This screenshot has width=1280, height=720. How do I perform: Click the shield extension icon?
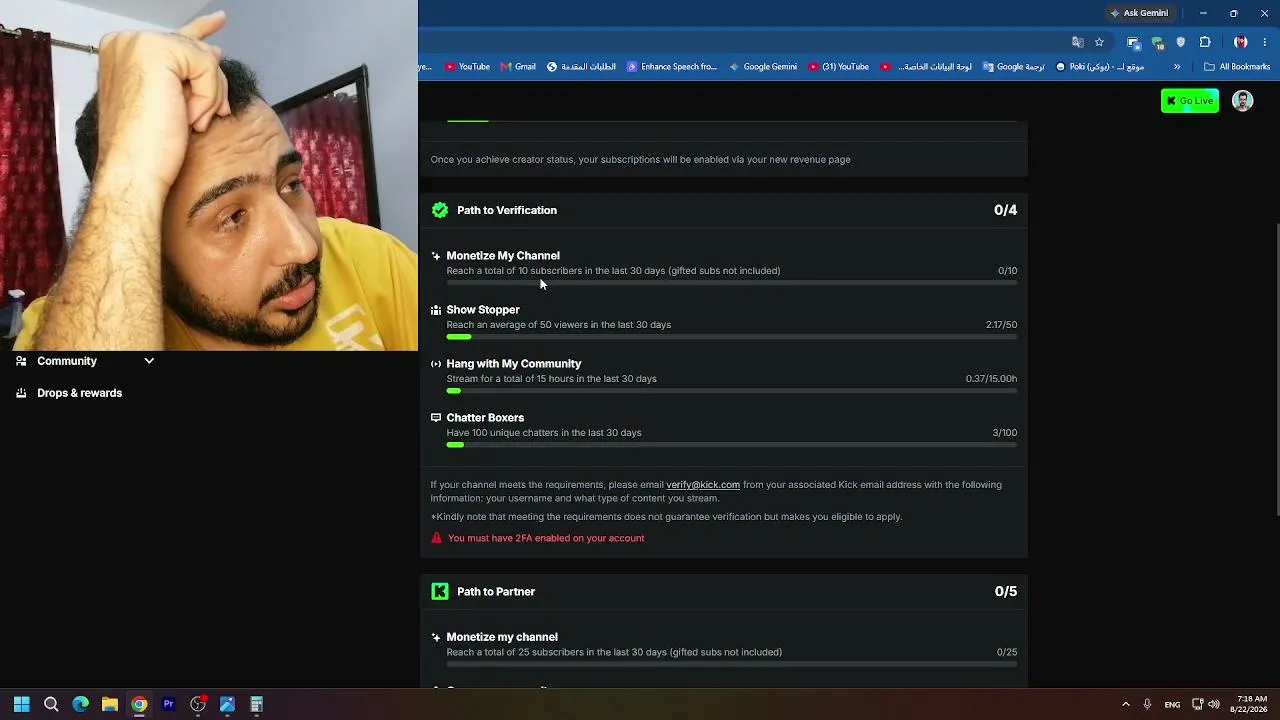click(1181, 42)
